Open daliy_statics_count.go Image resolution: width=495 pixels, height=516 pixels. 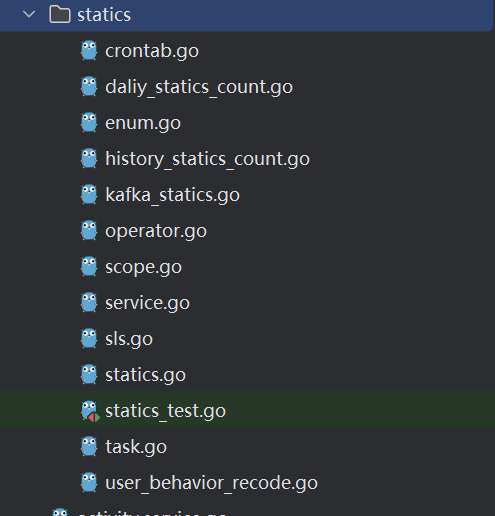tap(199, 87)
